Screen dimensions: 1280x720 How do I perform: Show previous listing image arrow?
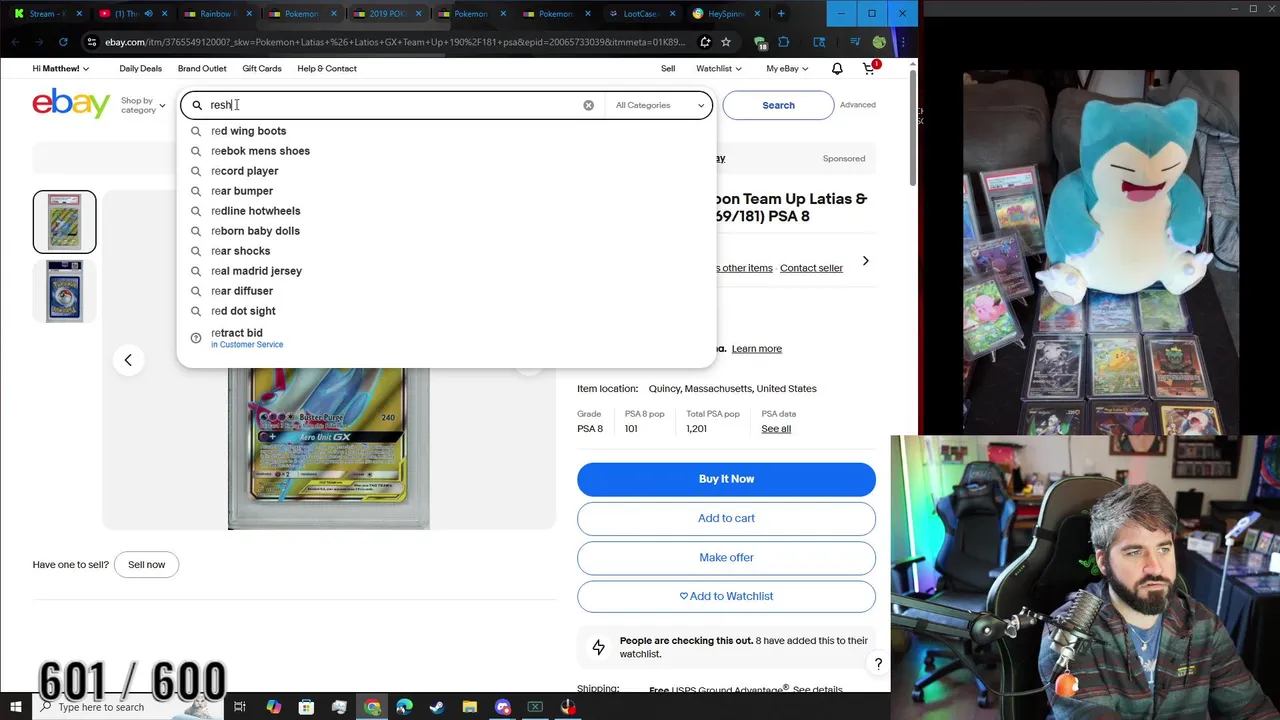point(128,360)
